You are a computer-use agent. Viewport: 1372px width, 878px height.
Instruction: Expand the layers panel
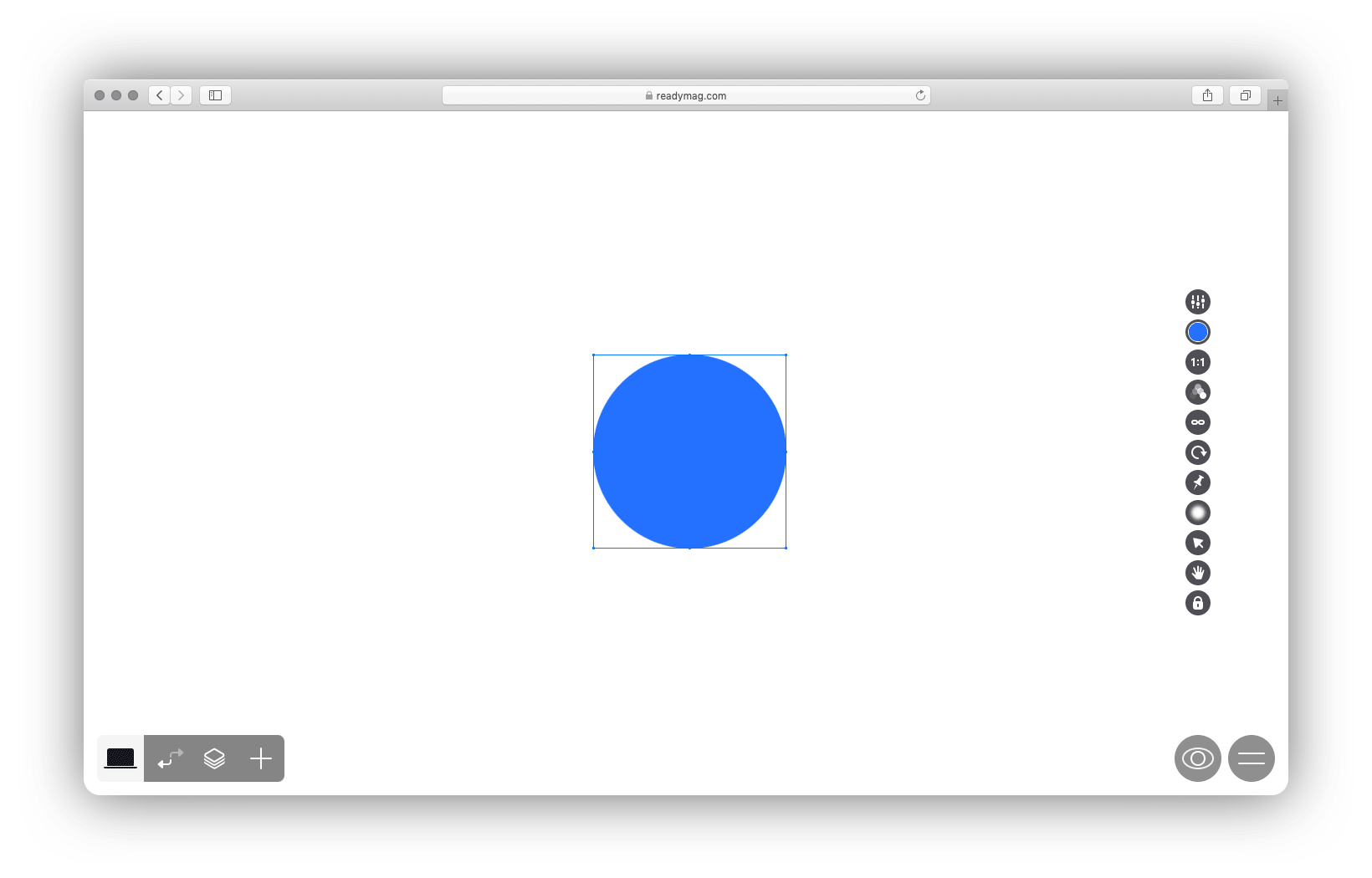(x=214, y=758)
